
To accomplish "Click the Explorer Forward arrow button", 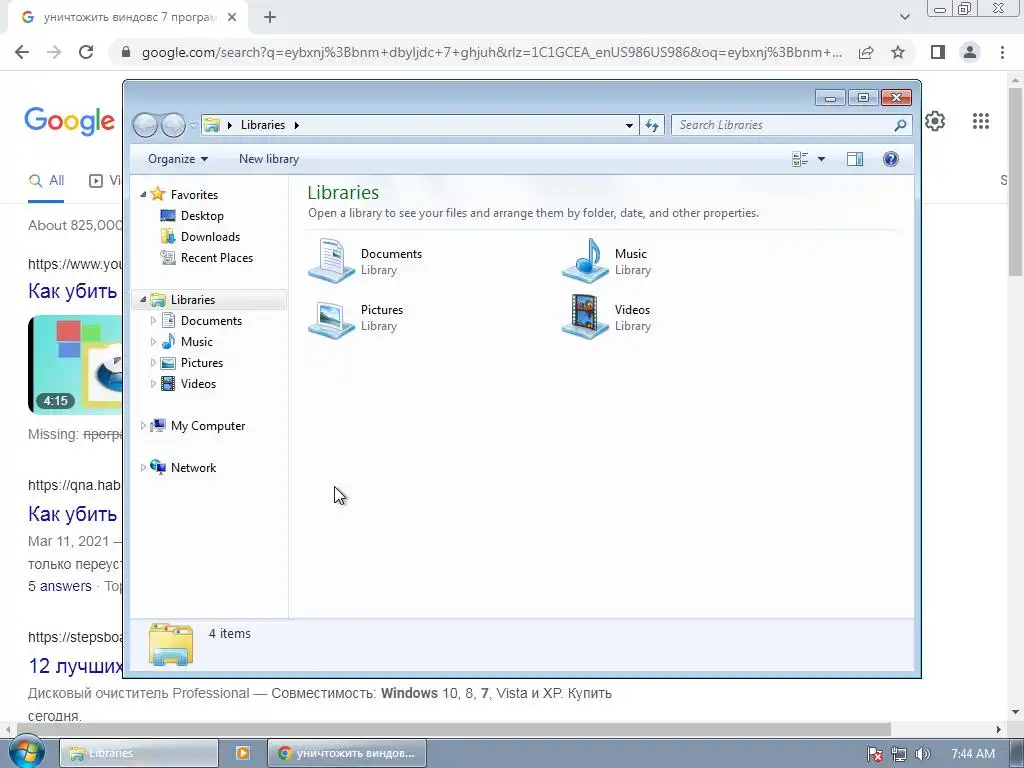I will (173, 125).
